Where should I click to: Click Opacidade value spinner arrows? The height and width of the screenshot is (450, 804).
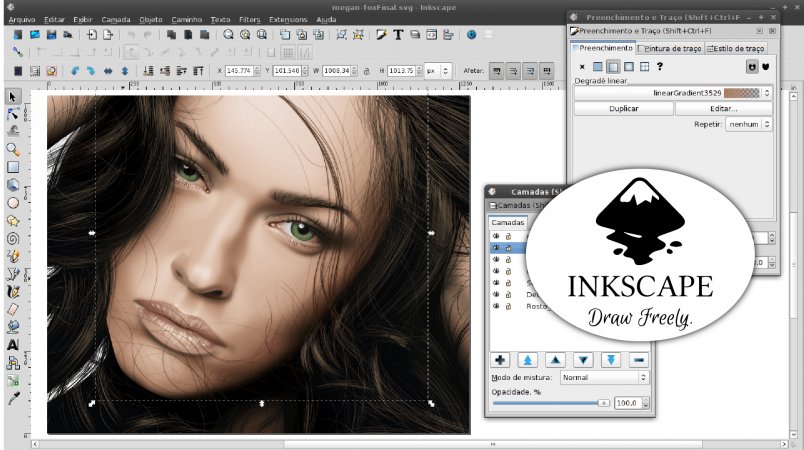[x=646, y=403]
